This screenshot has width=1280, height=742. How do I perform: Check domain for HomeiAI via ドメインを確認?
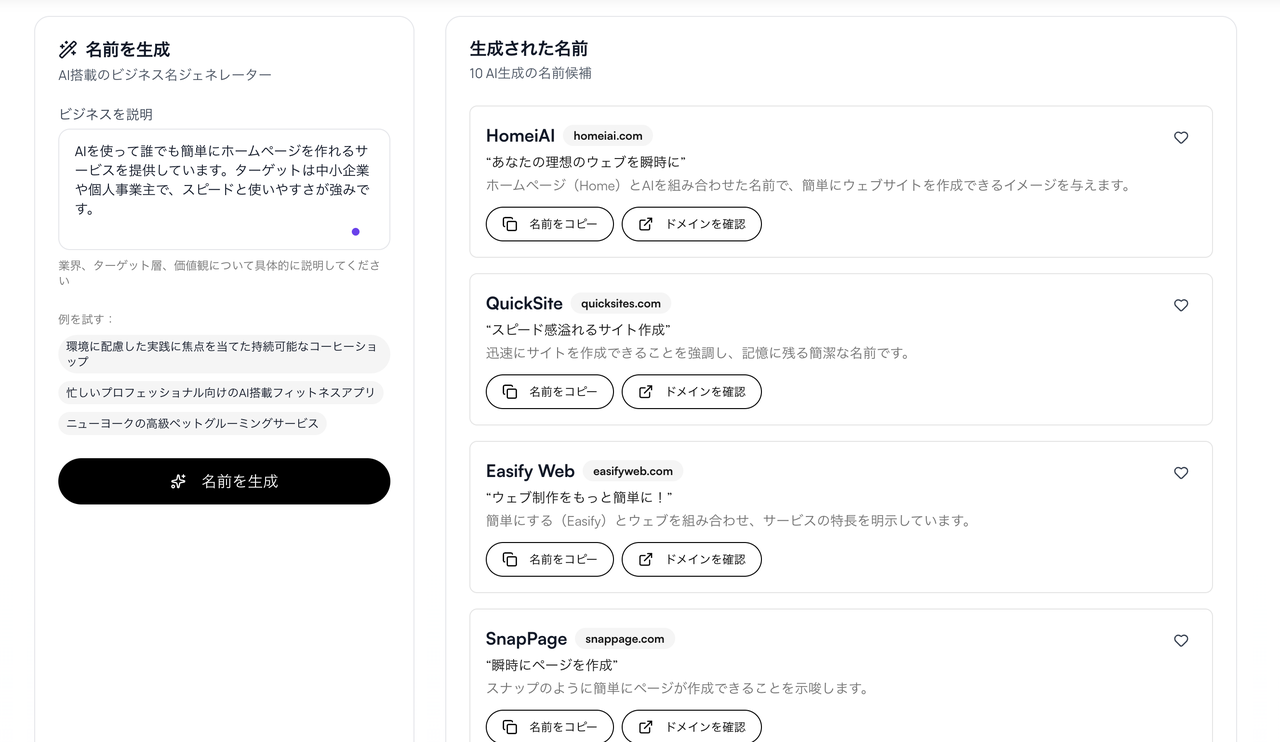pyautogui.click(x=692, y=224)
